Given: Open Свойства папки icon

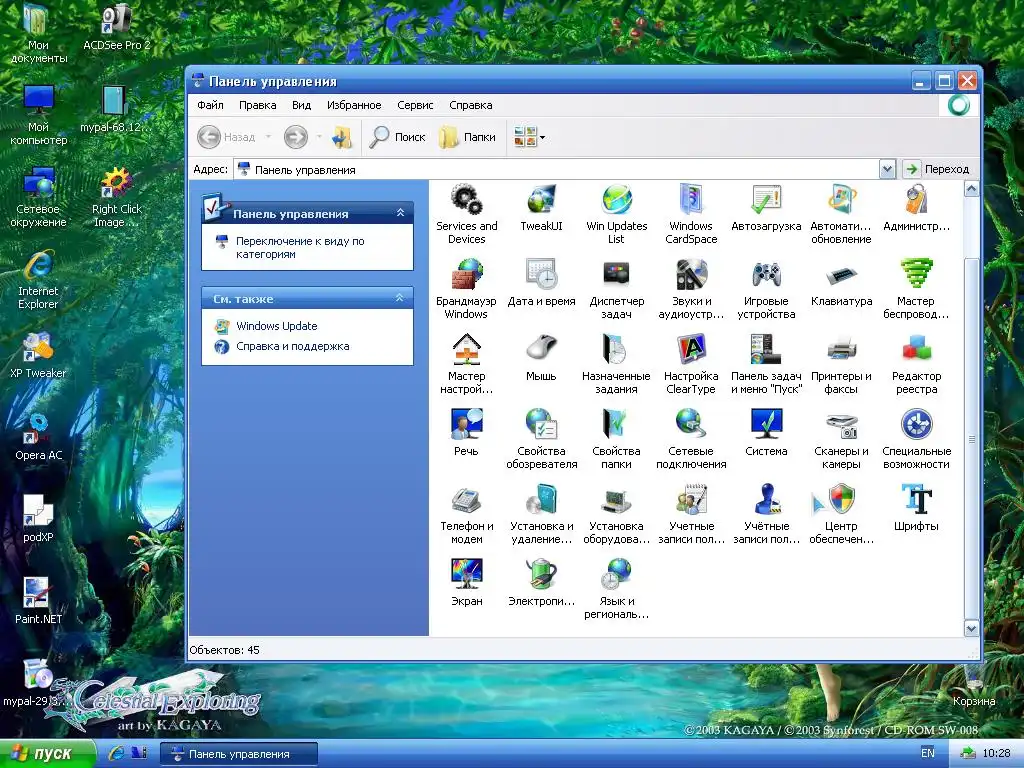Looking at the screenshot, I should pyautogui.click(x=616, y=440).
